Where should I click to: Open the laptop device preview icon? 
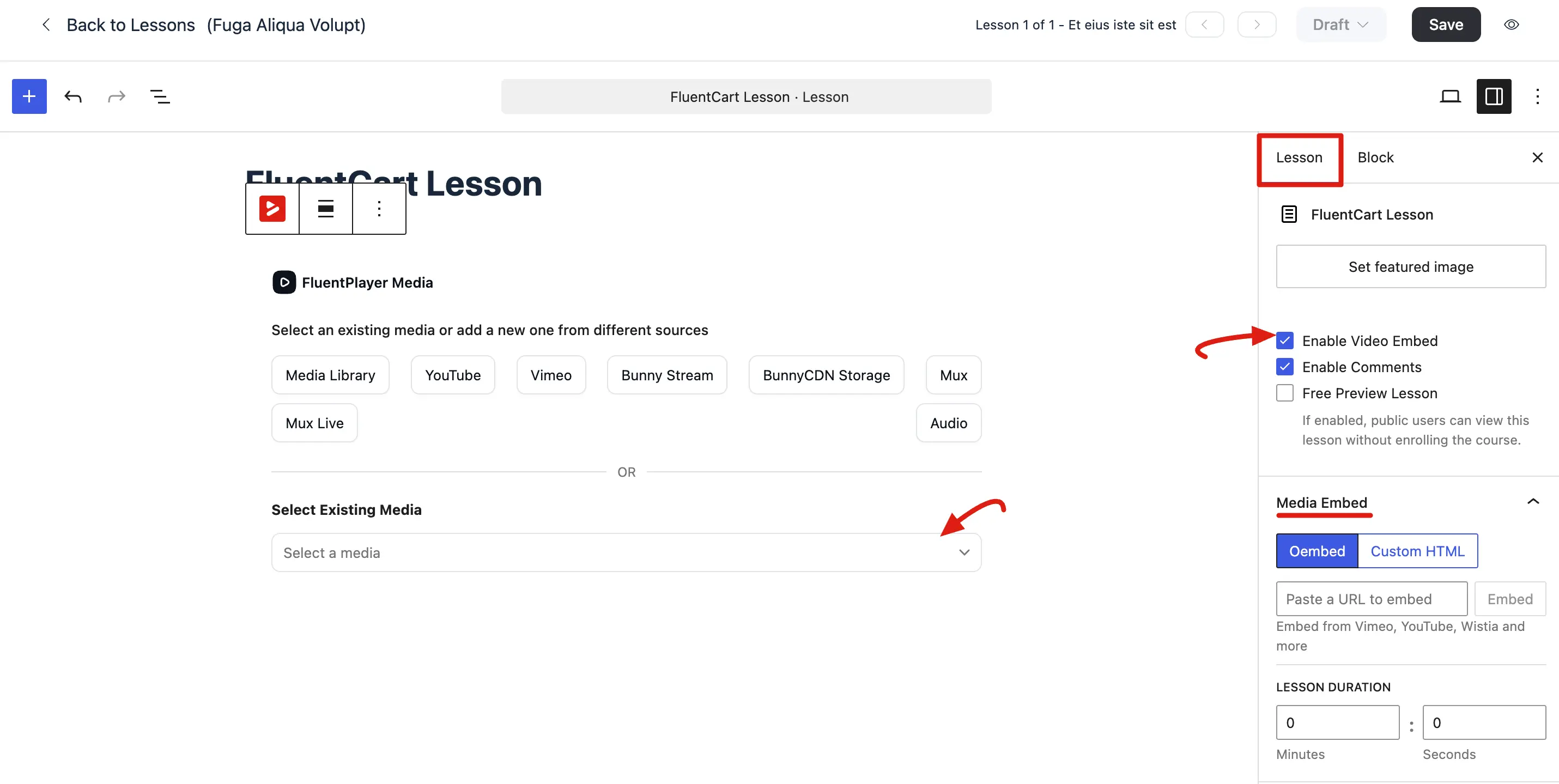click(1450, 96)
